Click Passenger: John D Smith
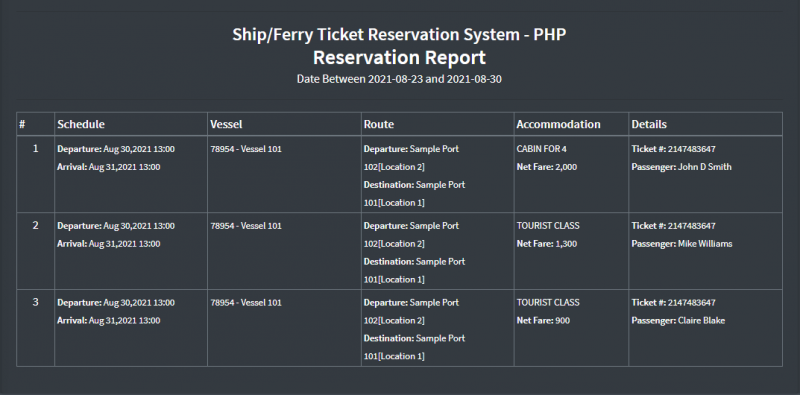800x395 pixels. pos(682,167)
